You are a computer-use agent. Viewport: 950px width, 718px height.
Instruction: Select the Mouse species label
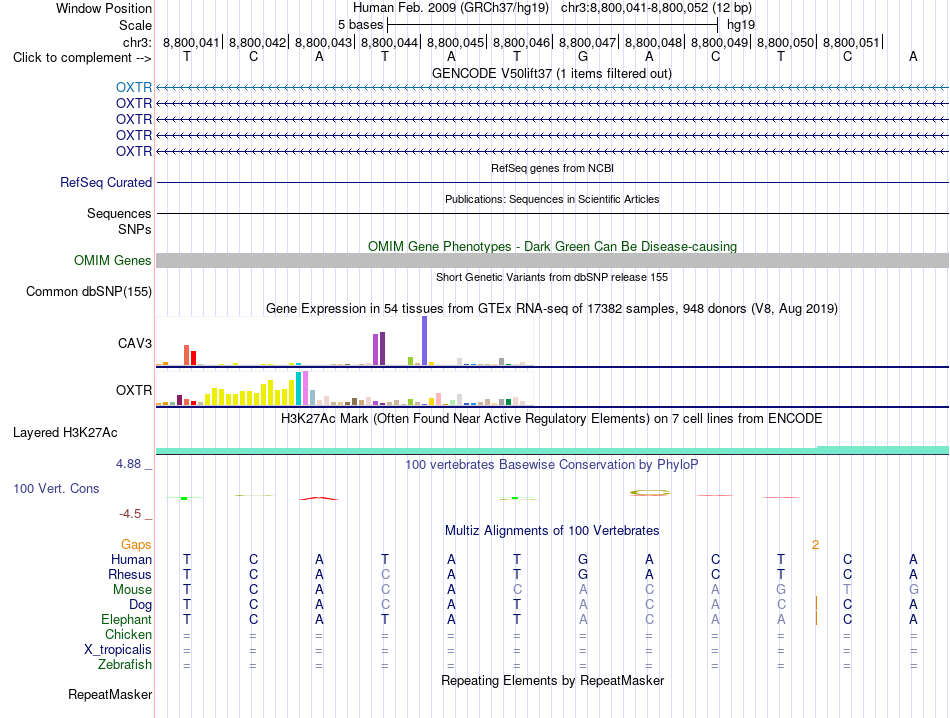[133, 590]
